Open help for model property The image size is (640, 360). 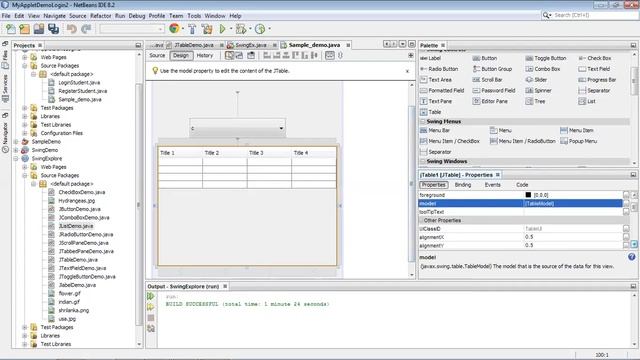pos(631,257)
